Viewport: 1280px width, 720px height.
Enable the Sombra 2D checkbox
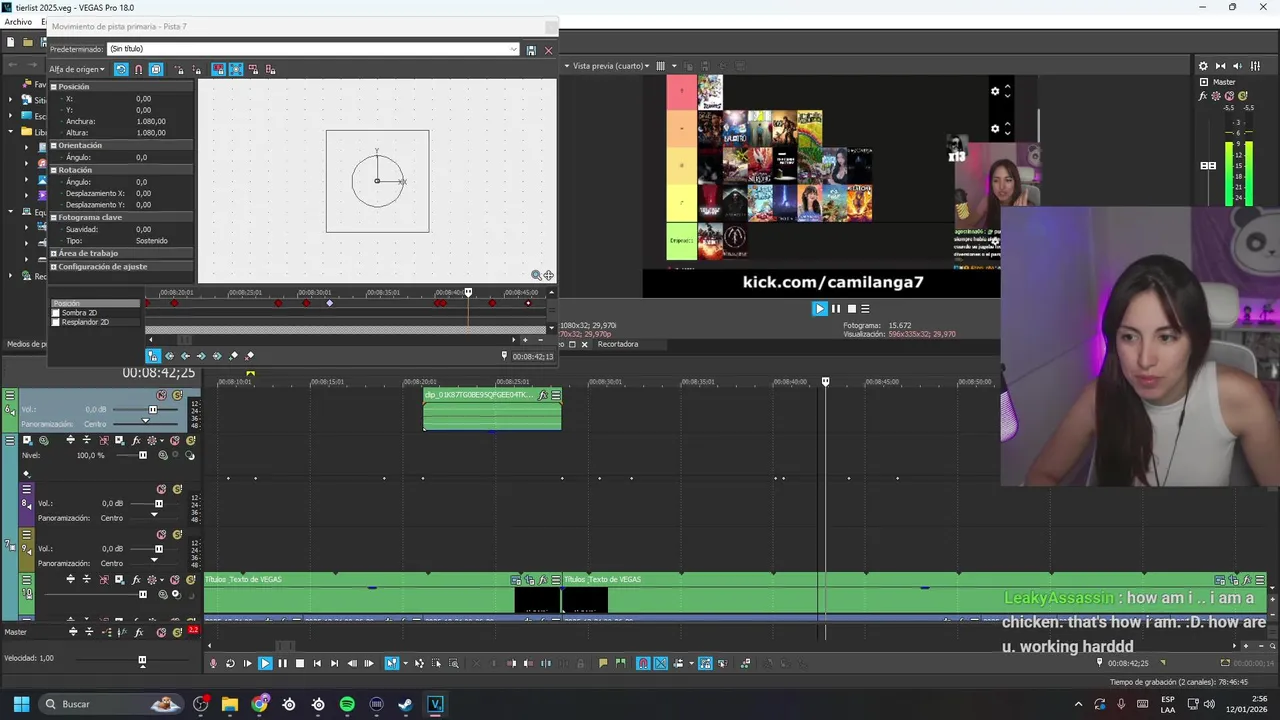[x=56, y=313]
